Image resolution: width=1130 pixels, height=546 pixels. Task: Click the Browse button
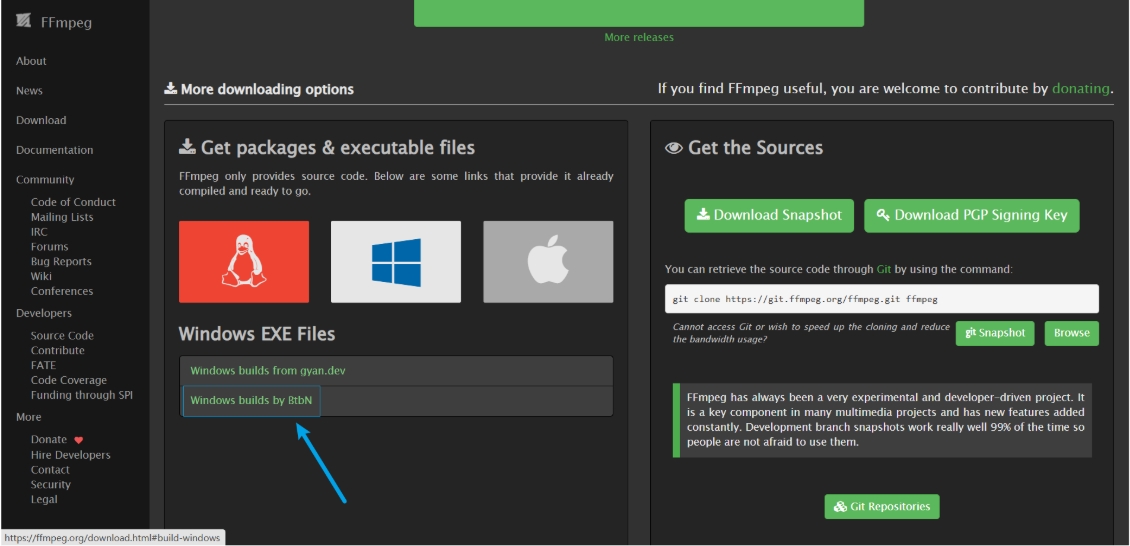coord(1072,334)
